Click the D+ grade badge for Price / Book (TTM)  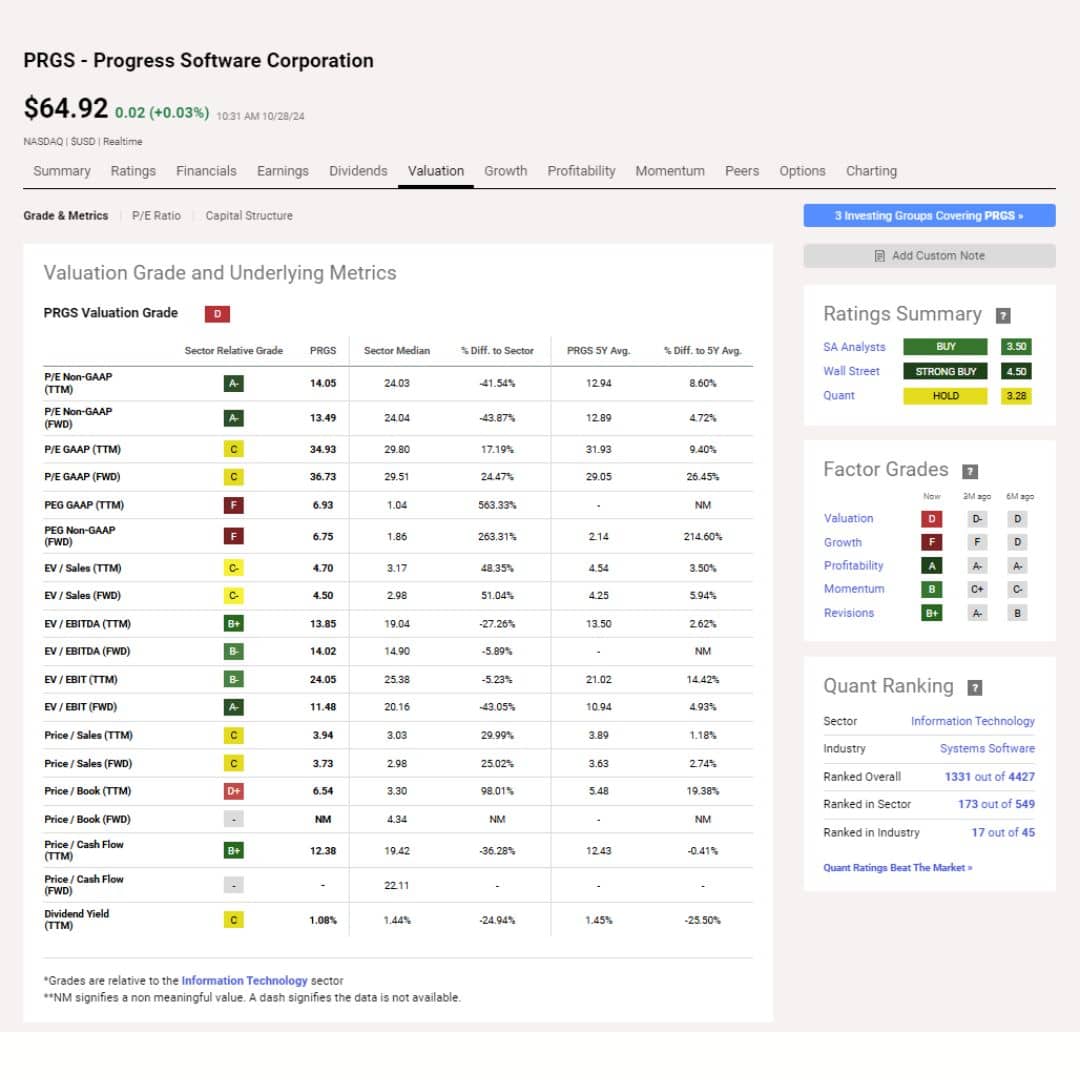pyautogui.click(x=233, y=791)
